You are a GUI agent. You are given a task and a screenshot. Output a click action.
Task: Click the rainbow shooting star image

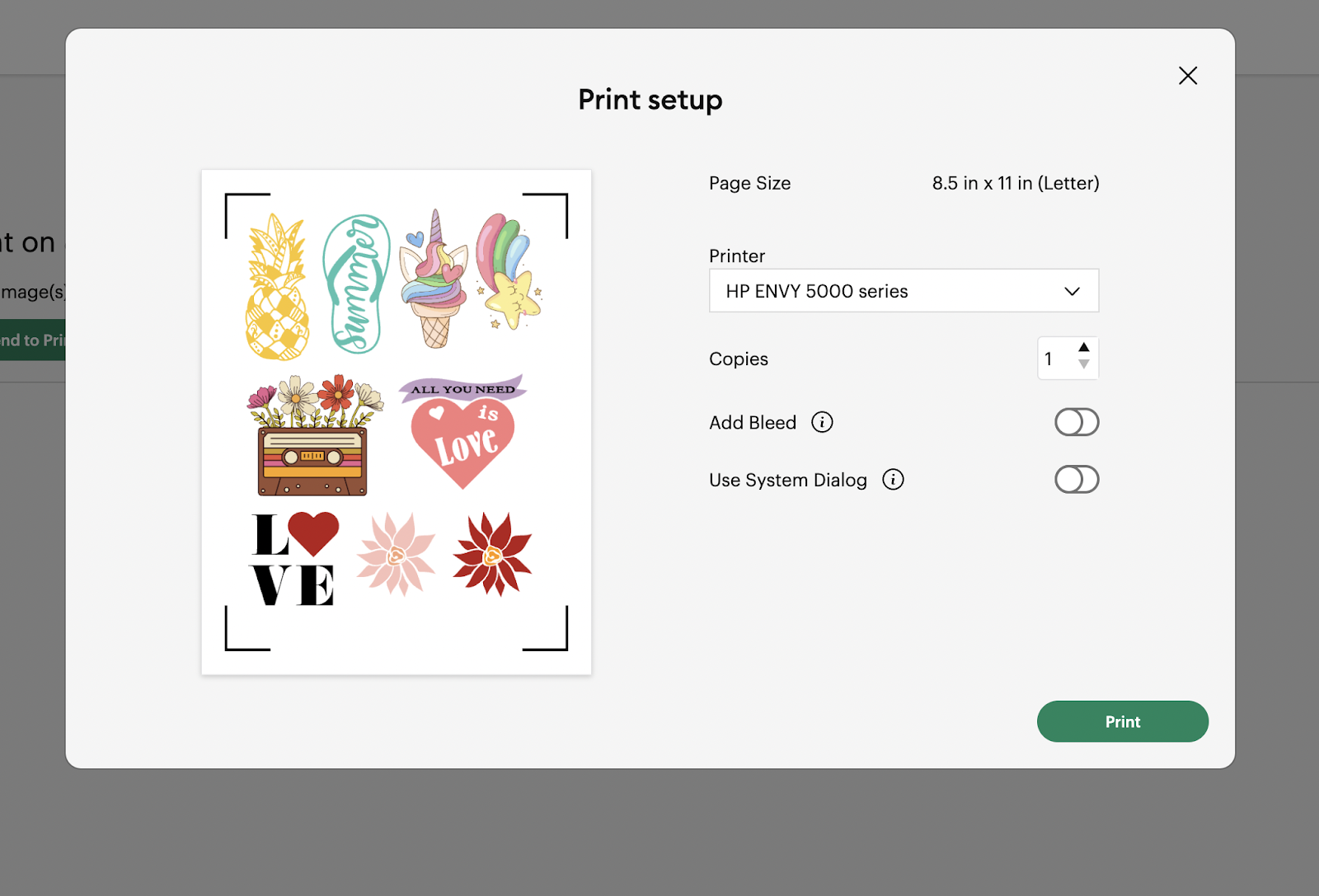[510, 271]
